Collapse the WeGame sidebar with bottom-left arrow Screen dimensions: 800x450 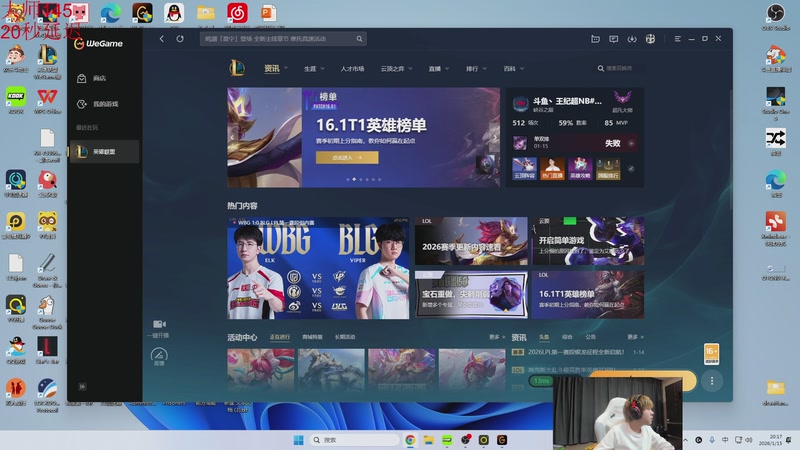click(x=82, y=387)
